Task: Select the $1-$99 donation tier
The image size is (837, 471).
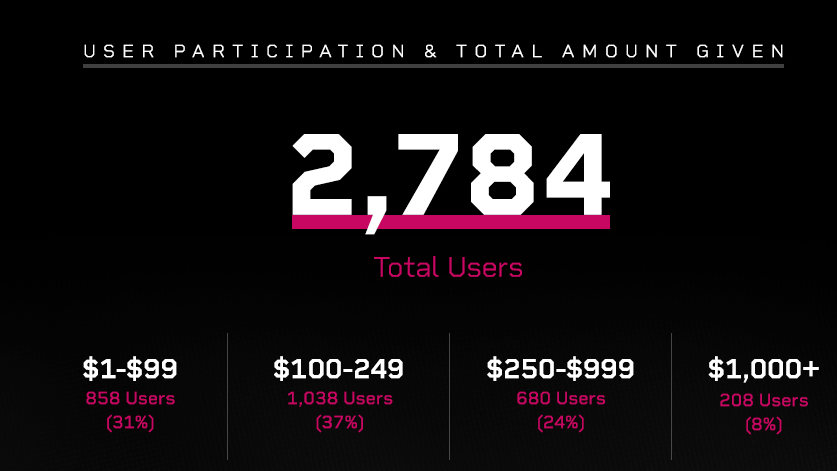Action: coord(130,369)
